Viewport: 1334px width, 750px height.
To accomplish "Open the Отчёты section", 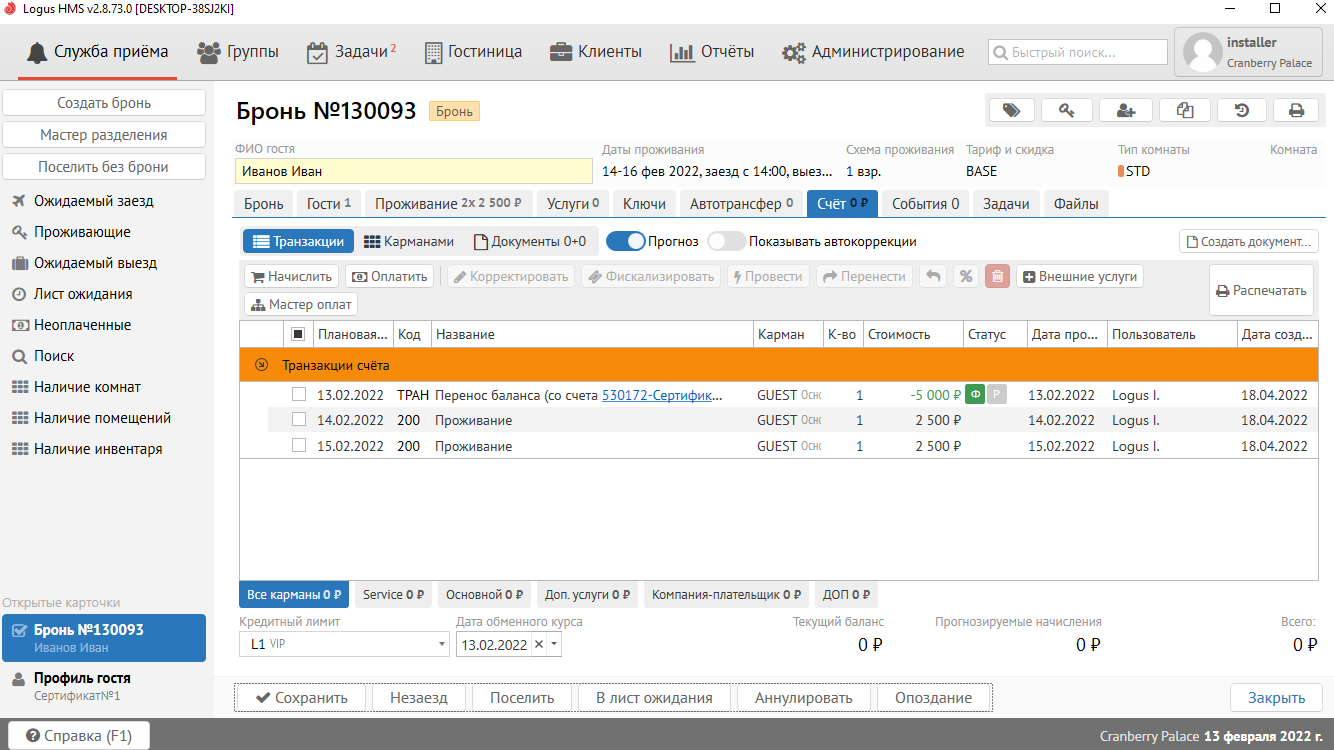I will [712, 52].
